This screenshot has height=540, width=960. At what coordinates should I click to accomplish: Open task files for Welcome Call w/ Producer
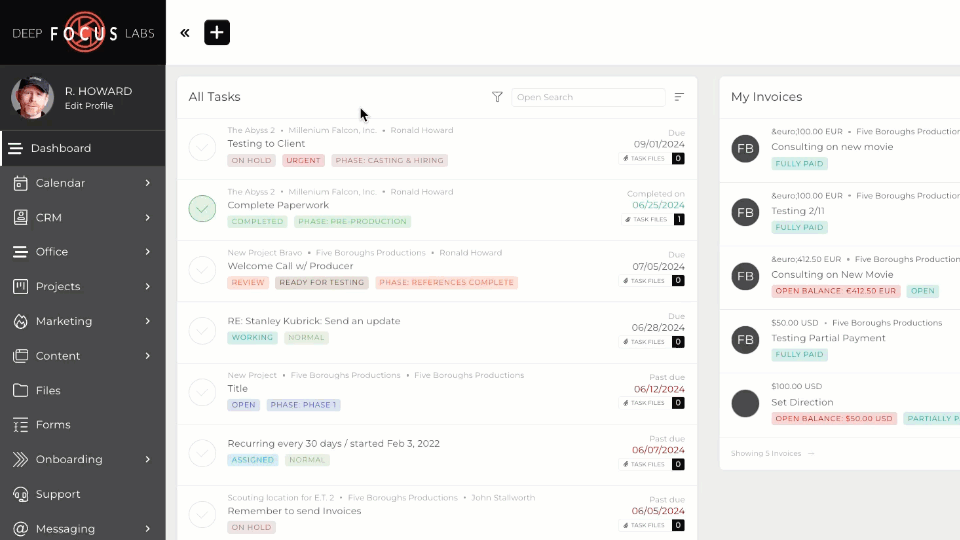point(651,280)
